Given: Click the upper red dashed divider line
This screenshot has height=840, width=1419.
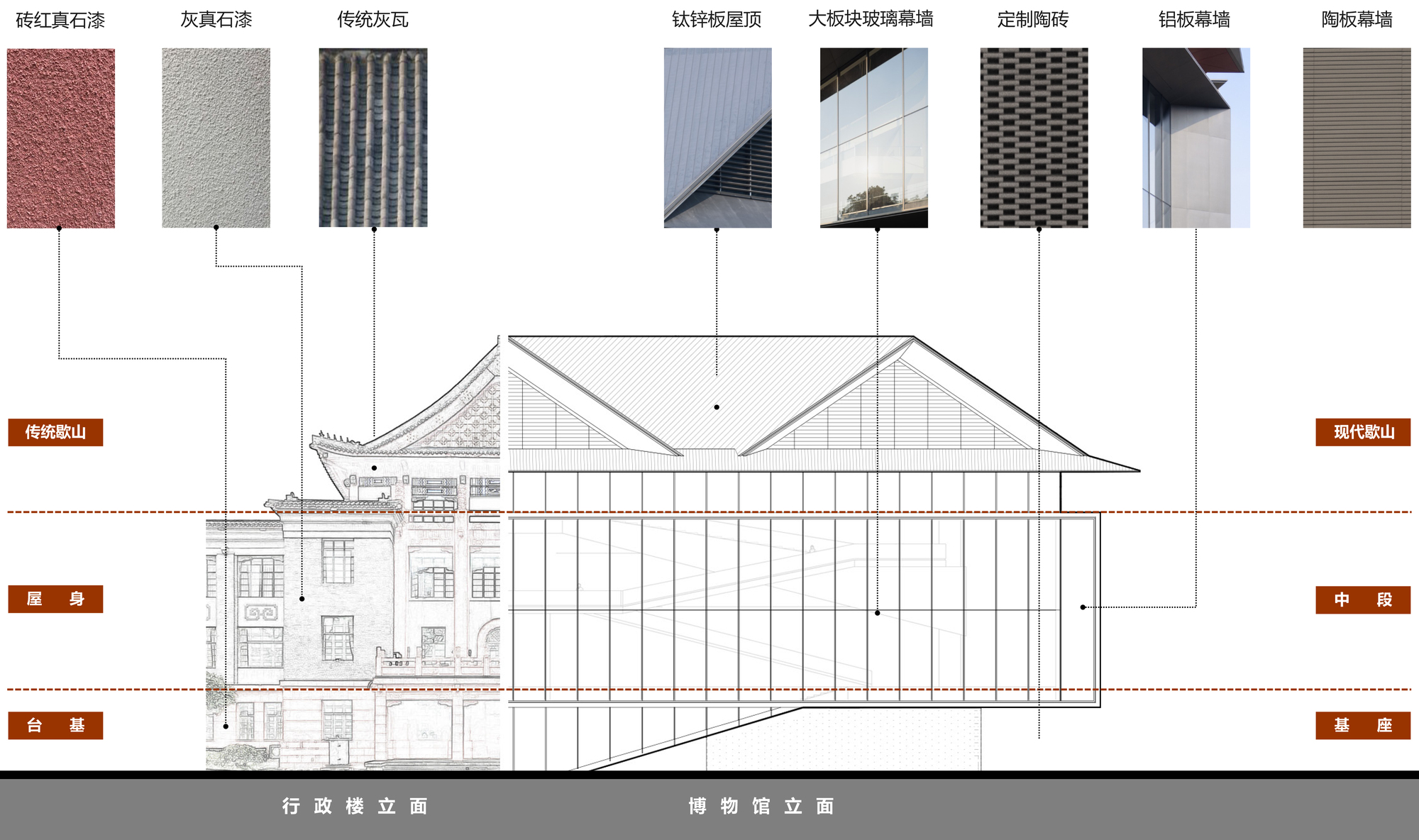Looking at the screenshot, I should pos(709,512).
